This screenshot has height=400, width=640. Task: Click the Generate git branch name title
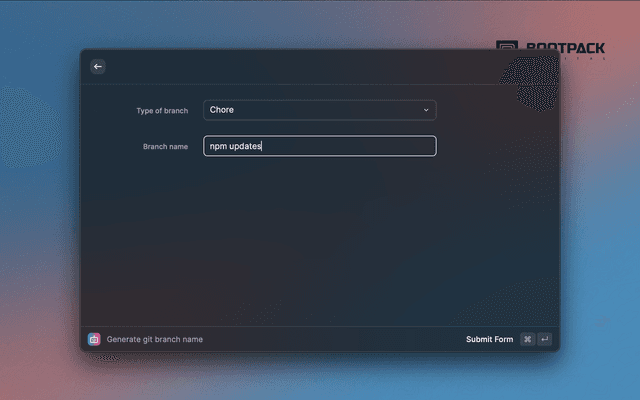(155, 339)
